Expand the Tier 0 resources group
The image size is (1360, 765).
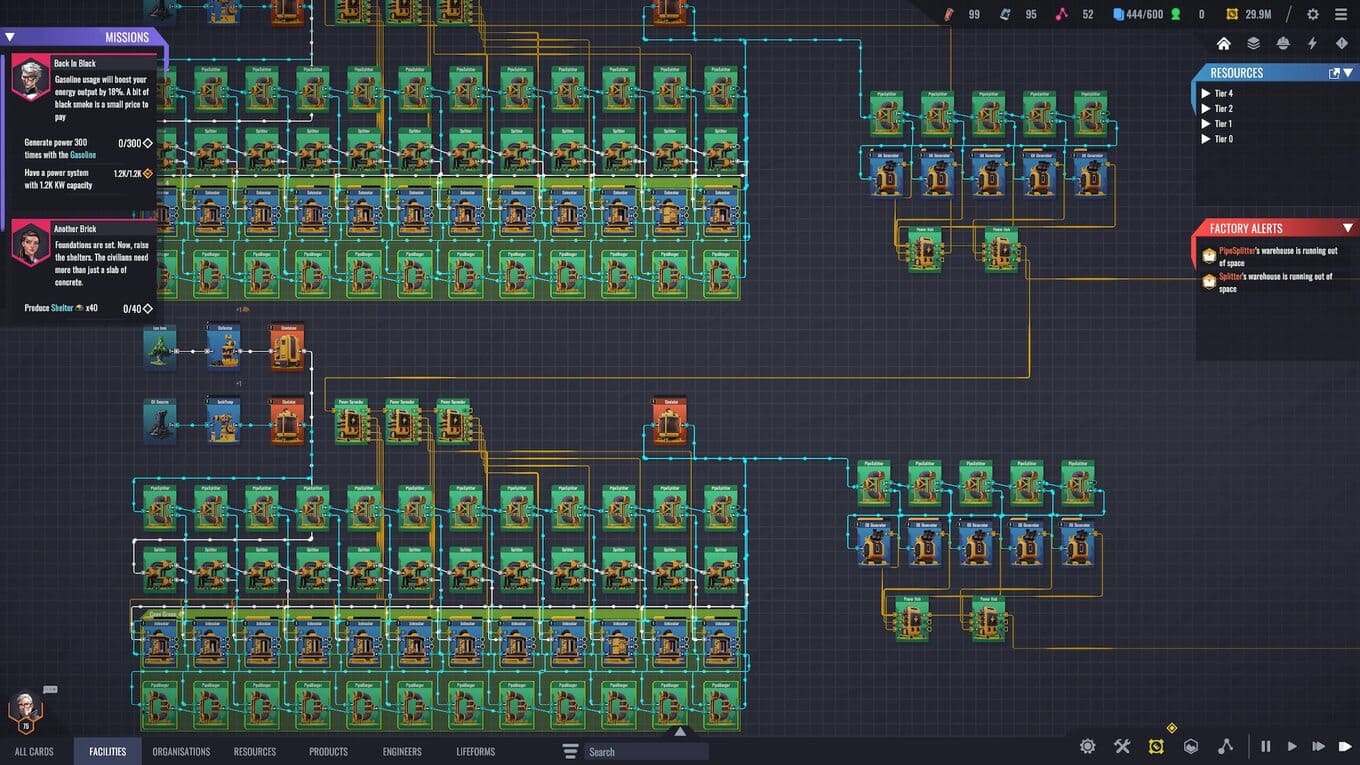tap(1206, 139)
